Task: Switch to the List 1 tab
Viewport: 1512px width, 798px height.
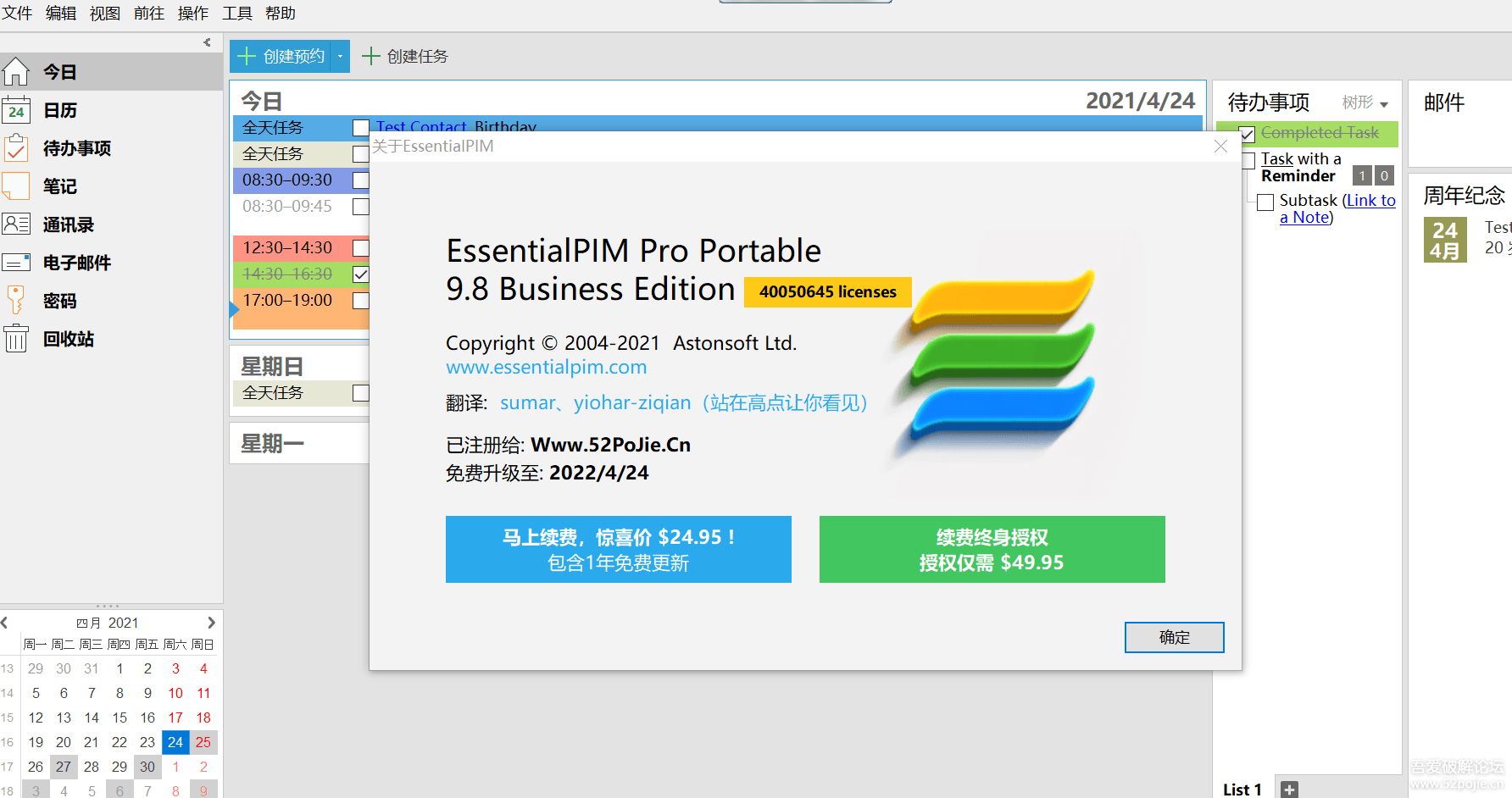Action: (1242, 790)
